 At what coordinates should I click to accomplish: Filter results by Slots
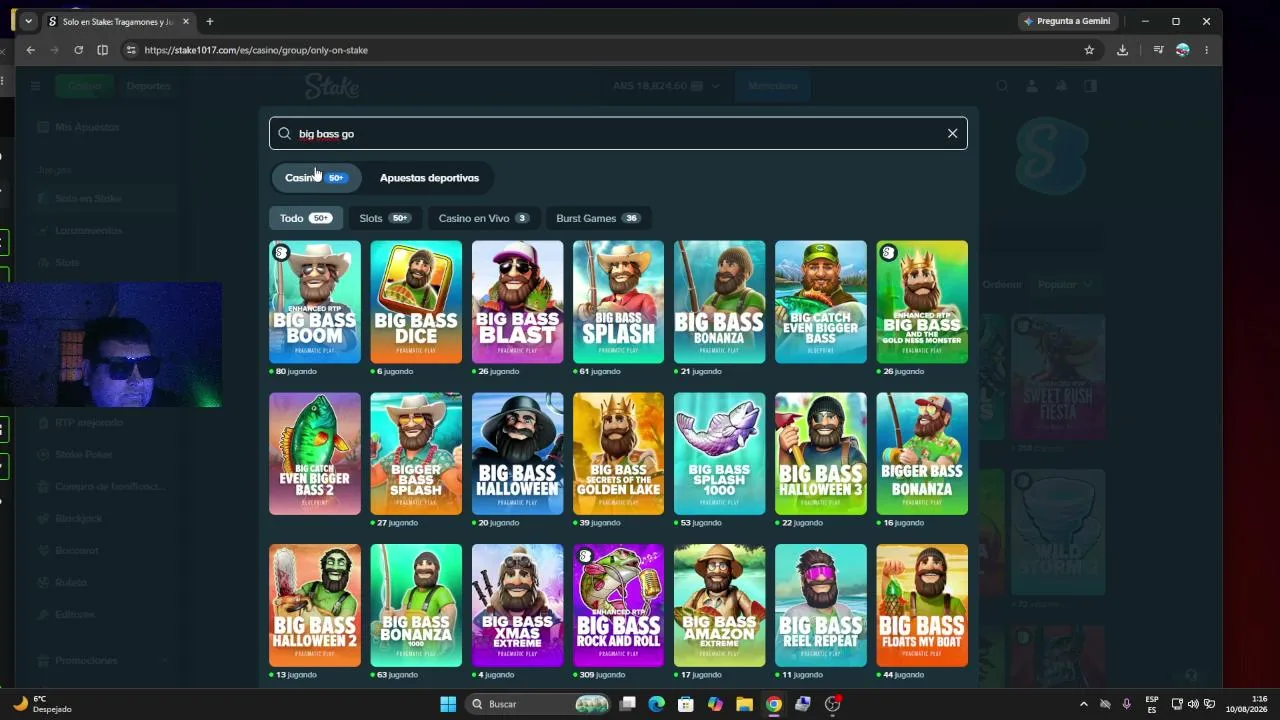point(385,218)
